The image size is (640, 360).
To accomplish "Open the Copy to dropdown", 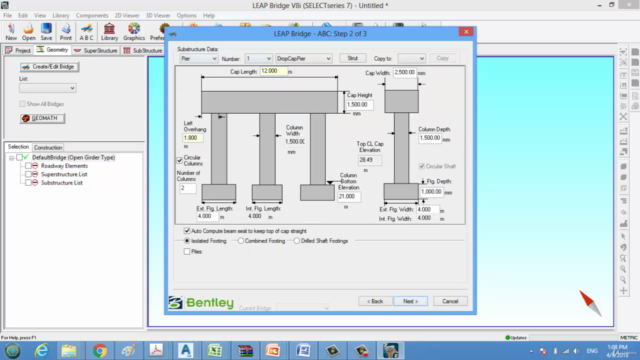I will coord(411,59).
